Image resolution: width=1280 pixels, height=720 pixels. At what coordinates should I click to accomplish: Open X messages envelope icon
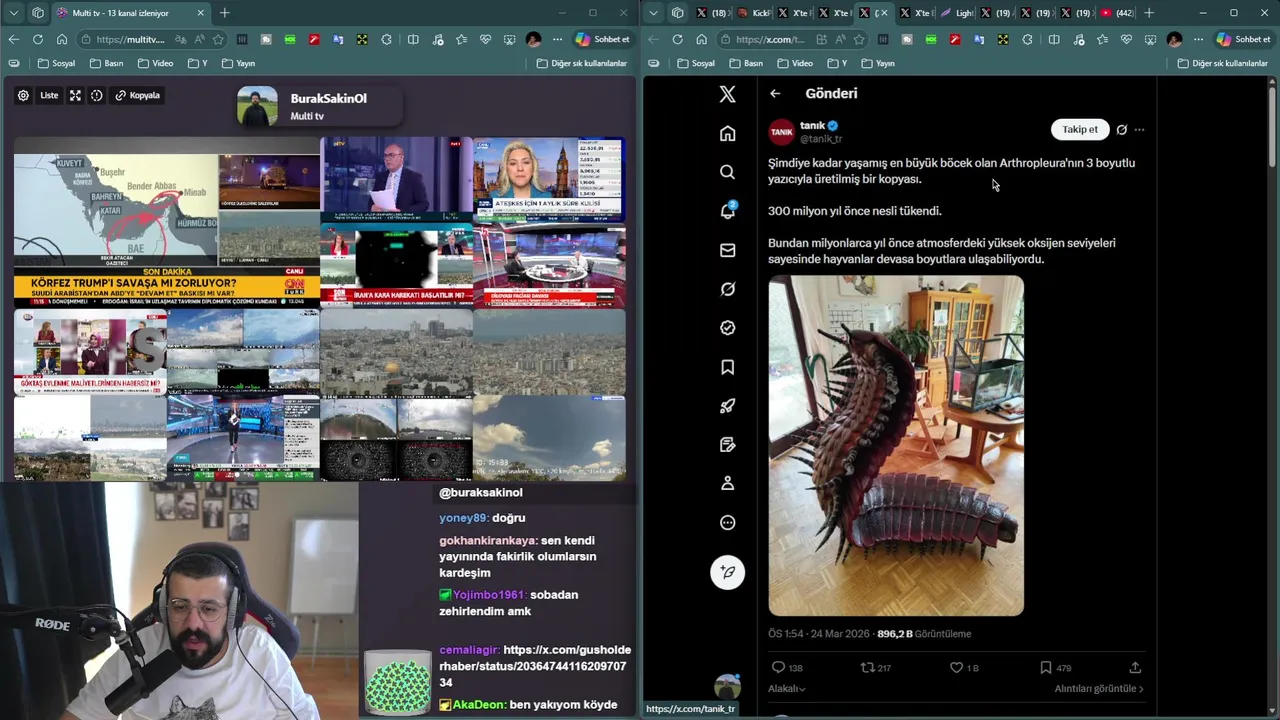727,250
